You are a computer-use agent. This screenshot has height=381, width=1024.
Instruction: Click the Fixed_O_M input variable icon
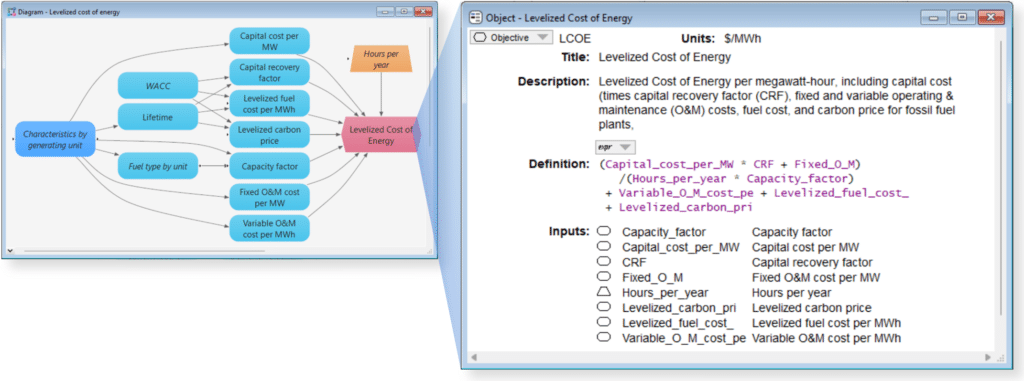(x=604, y=277)
